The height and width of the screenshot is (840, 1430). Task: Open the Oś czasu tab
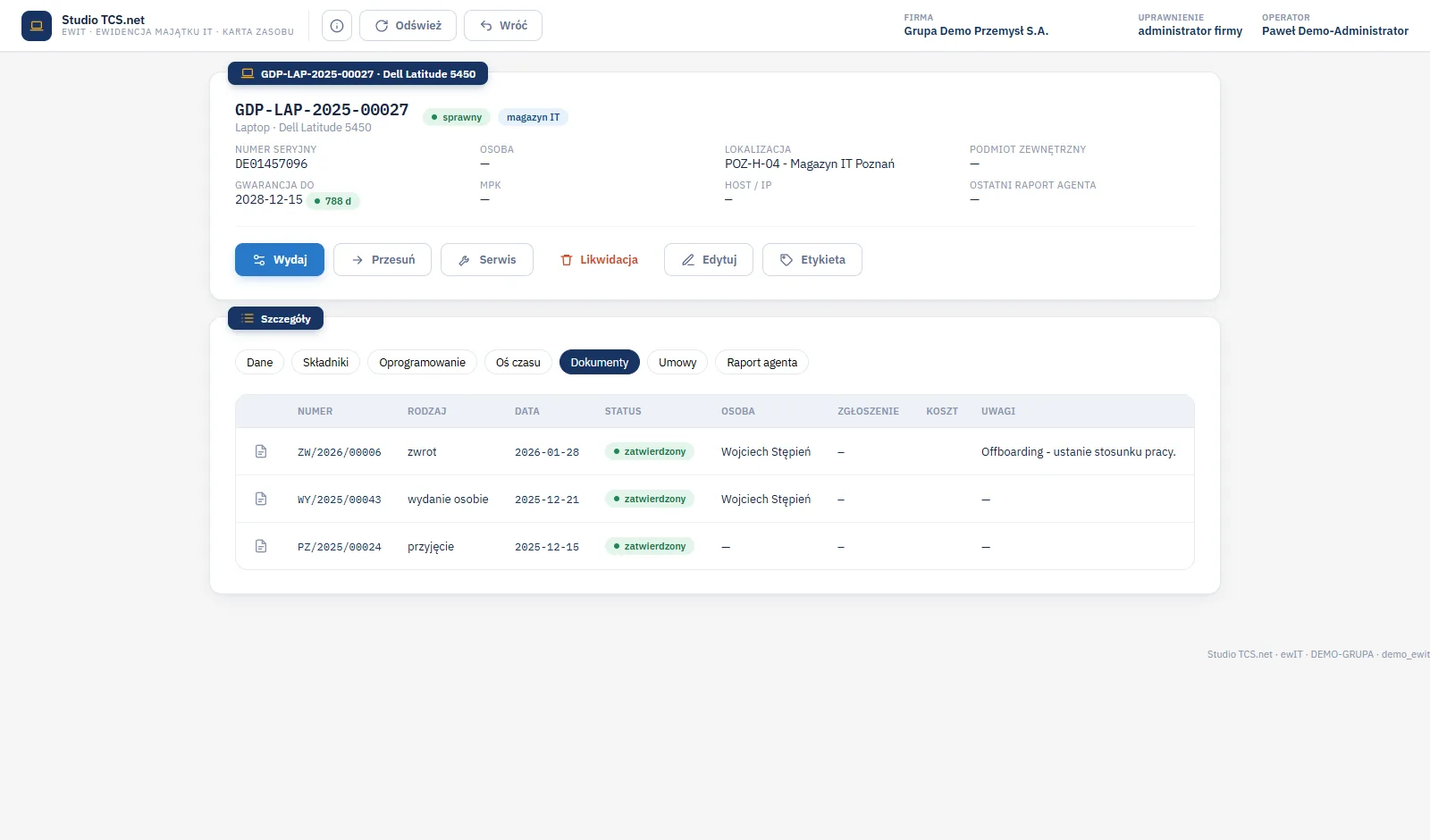[518, 363]
